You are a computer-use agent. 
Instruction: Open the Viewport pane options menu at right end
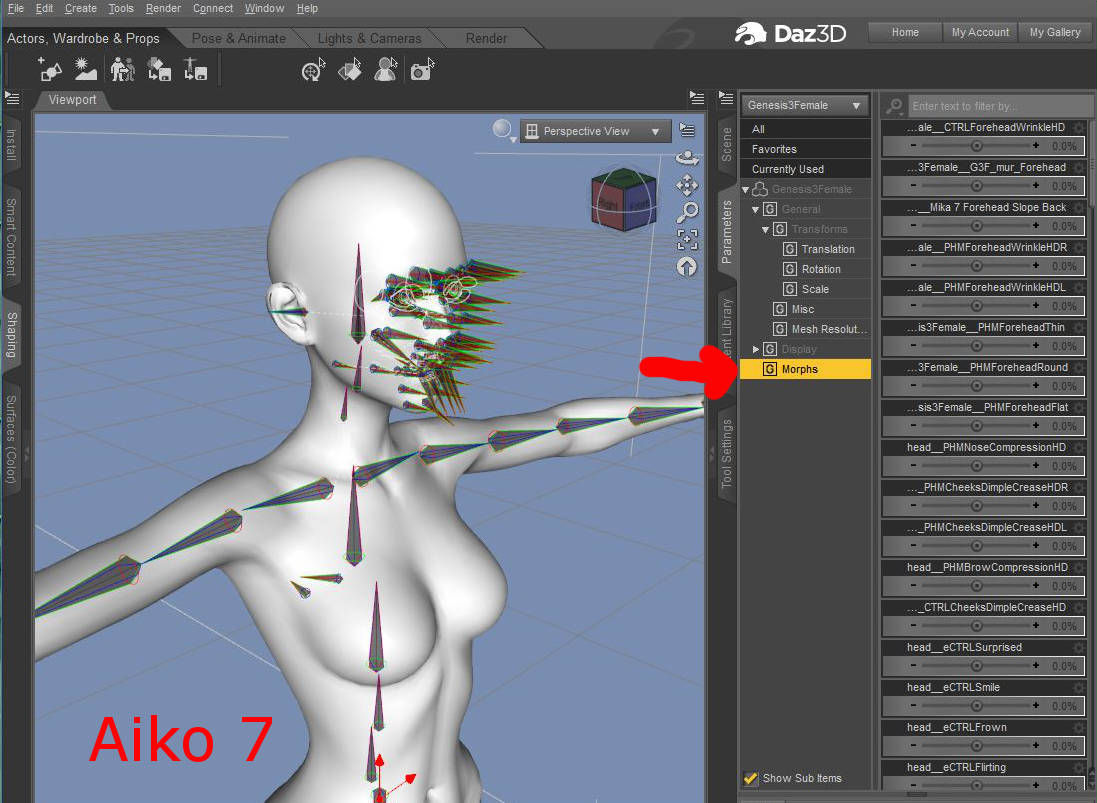click(697, 98)
